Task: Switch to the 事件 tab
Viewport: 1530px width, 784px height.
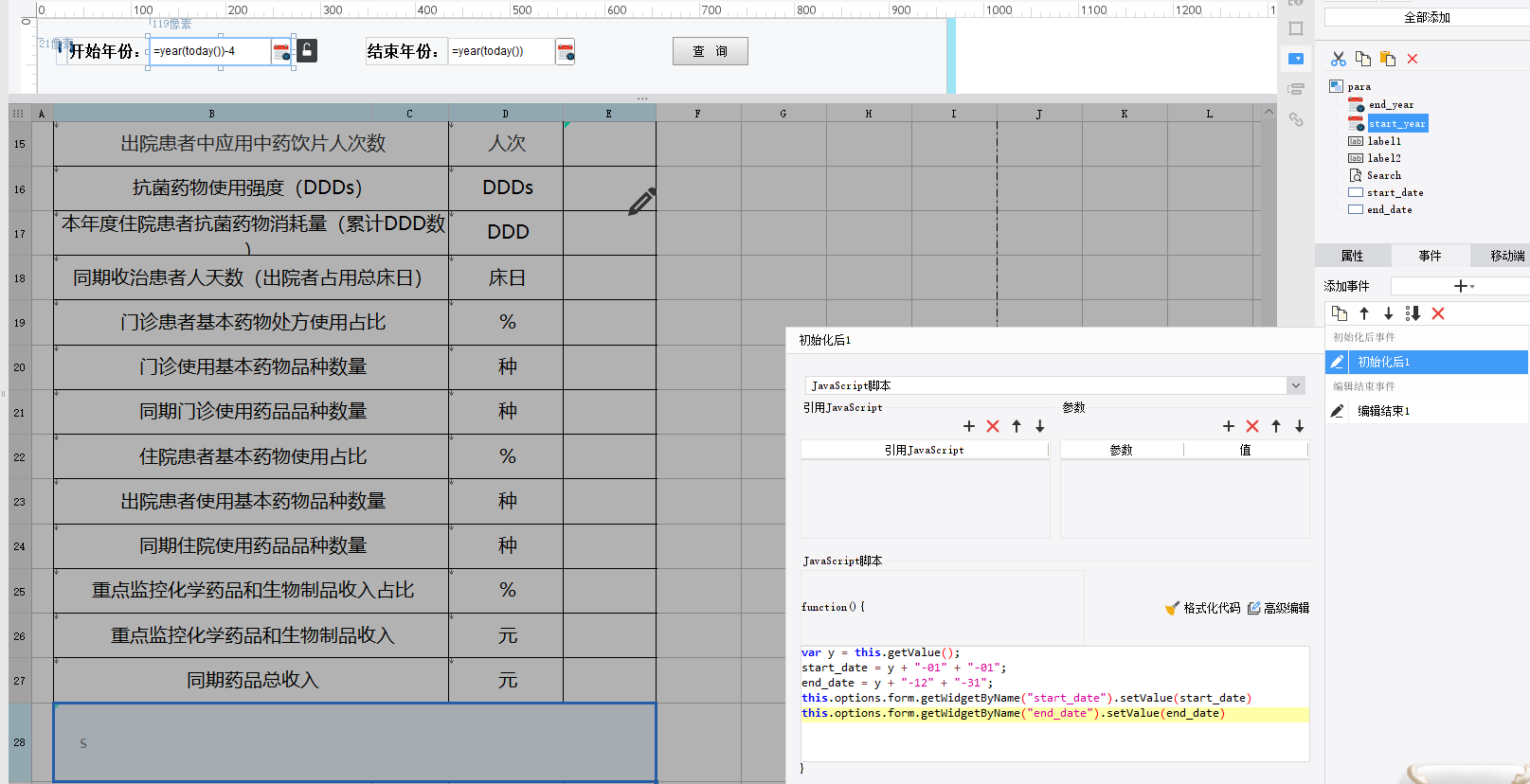Action: tap(1430, 256)
